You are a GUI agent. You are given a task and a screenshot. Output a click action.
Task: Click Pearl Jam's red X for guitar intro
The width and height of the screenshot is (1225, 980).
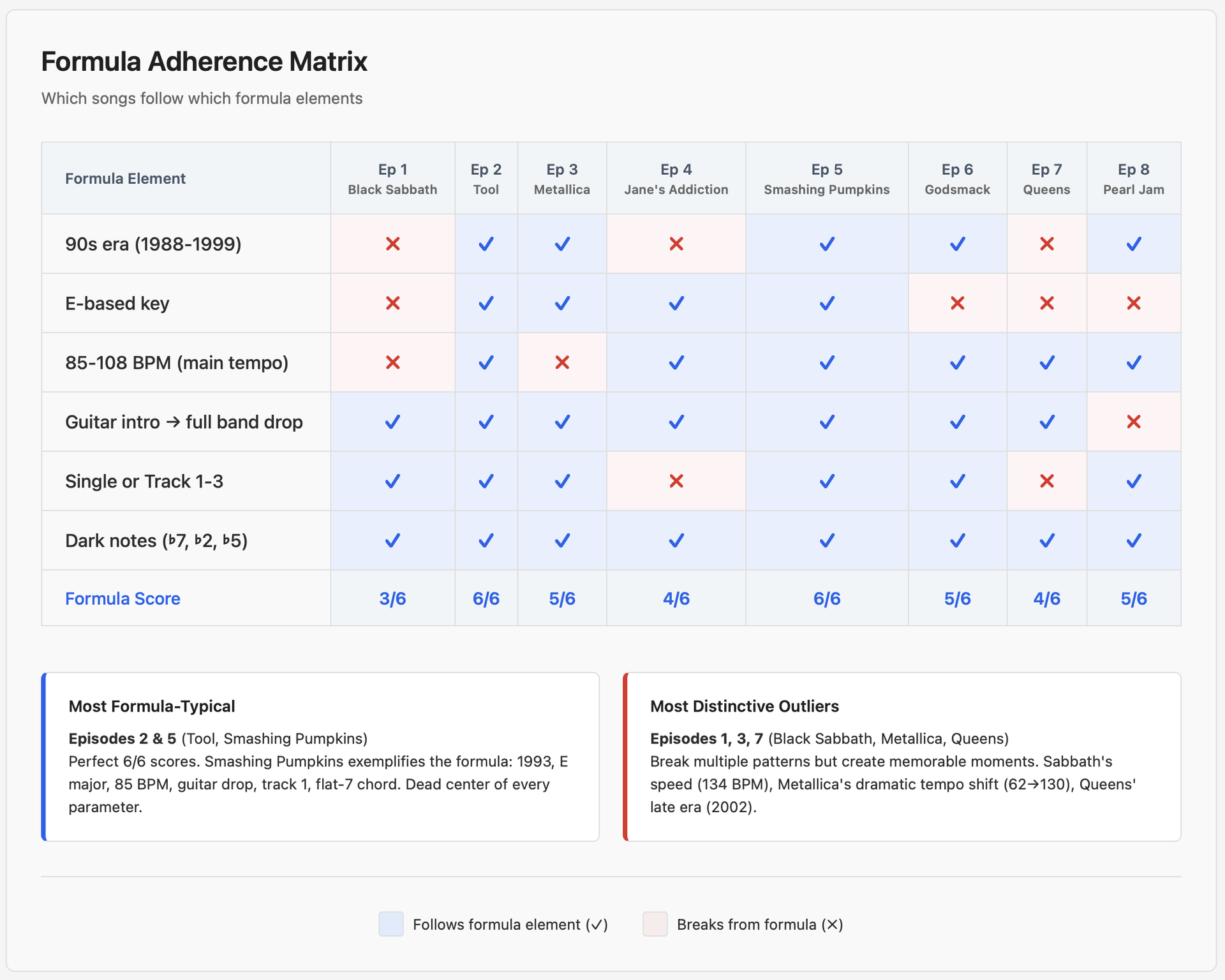tap(1133, 422)
